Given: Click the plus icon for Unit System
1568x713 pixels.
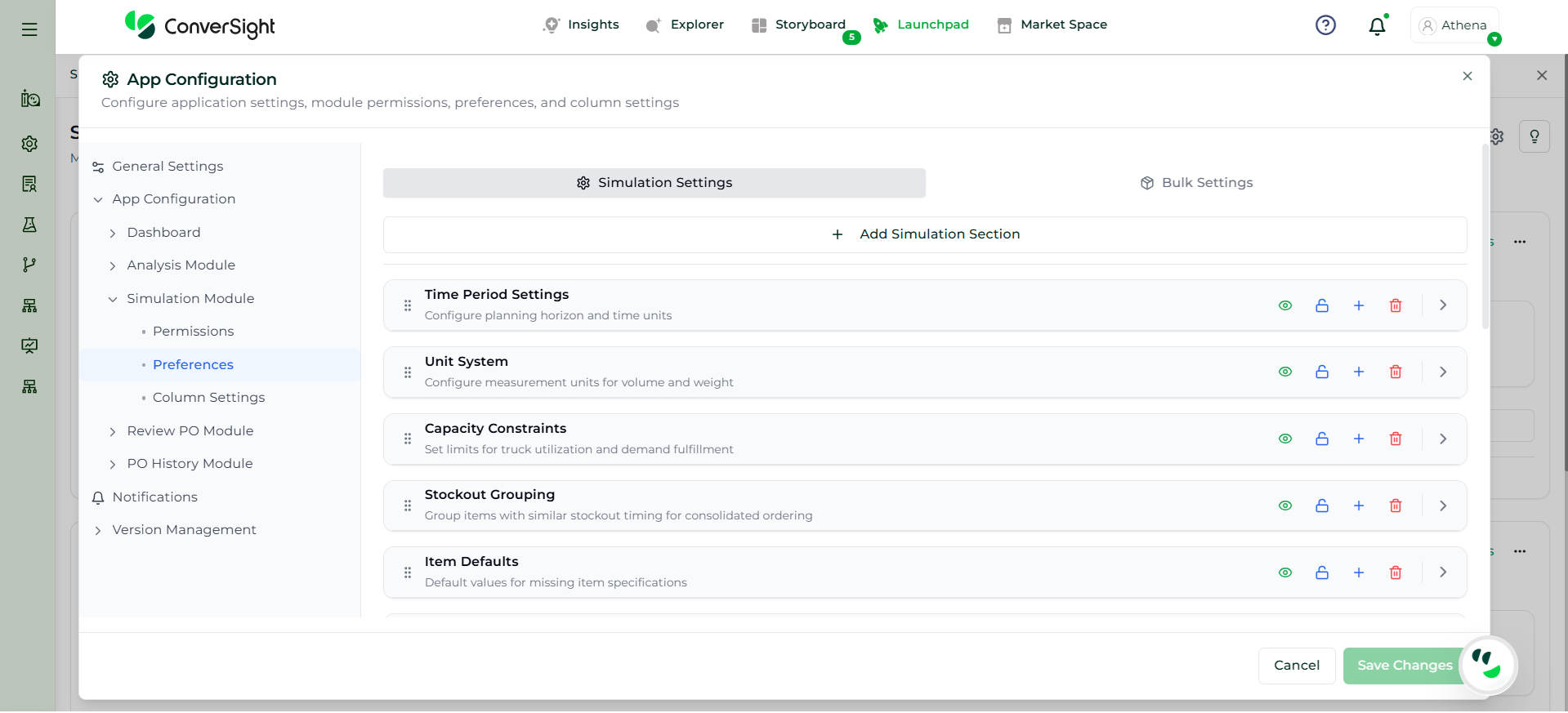Looking at the screenshot, I should pyautogui.click(x=1359, y=372).
